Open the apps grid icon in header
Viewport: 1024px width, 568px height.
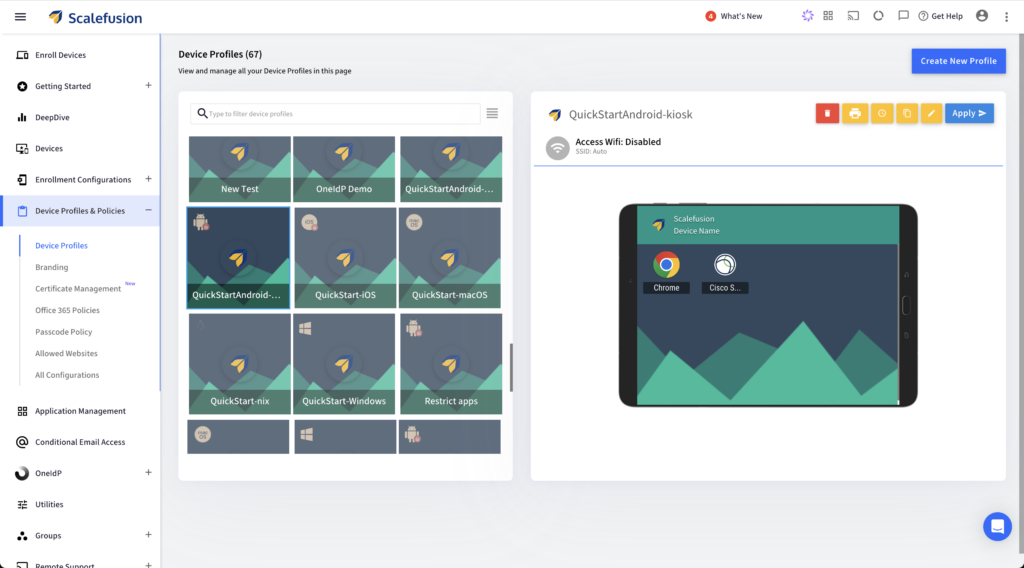pos(828,16)
